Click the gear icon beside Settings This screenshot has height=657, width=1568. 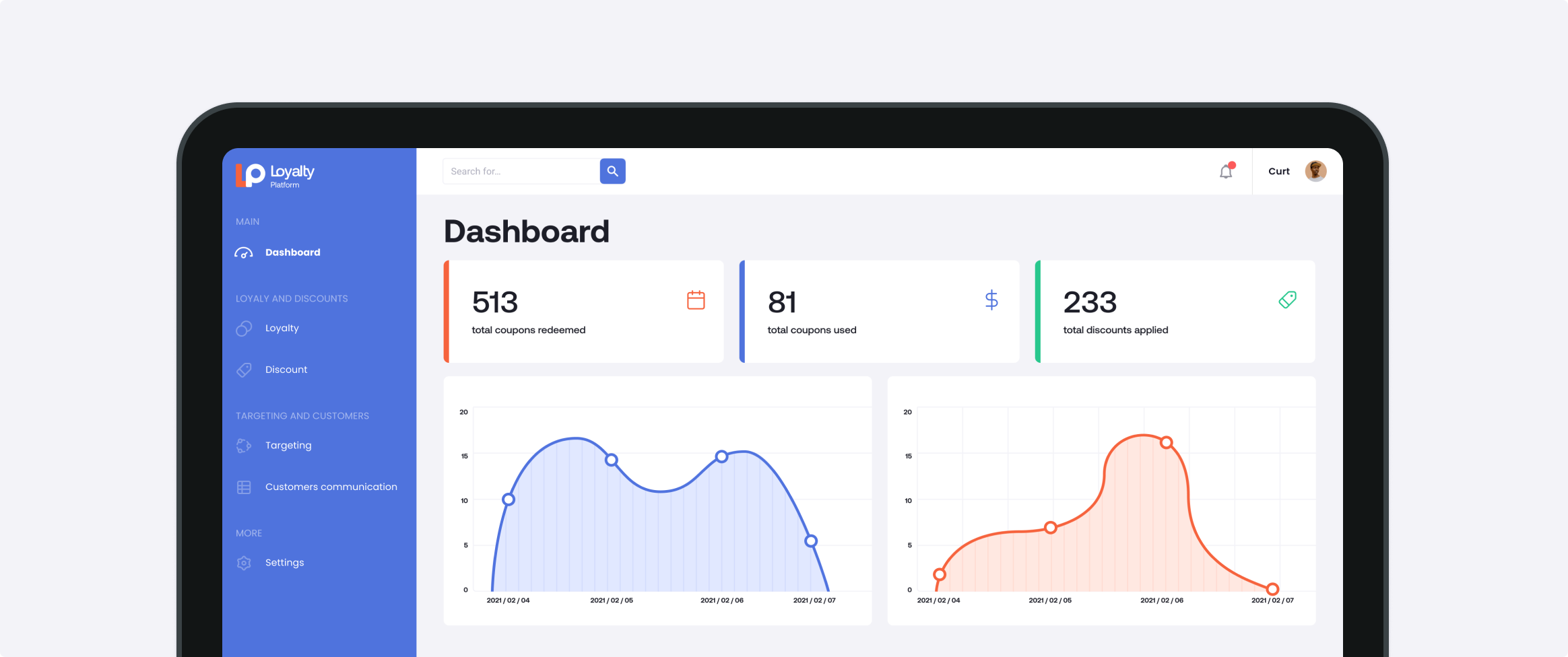[244, 563]
